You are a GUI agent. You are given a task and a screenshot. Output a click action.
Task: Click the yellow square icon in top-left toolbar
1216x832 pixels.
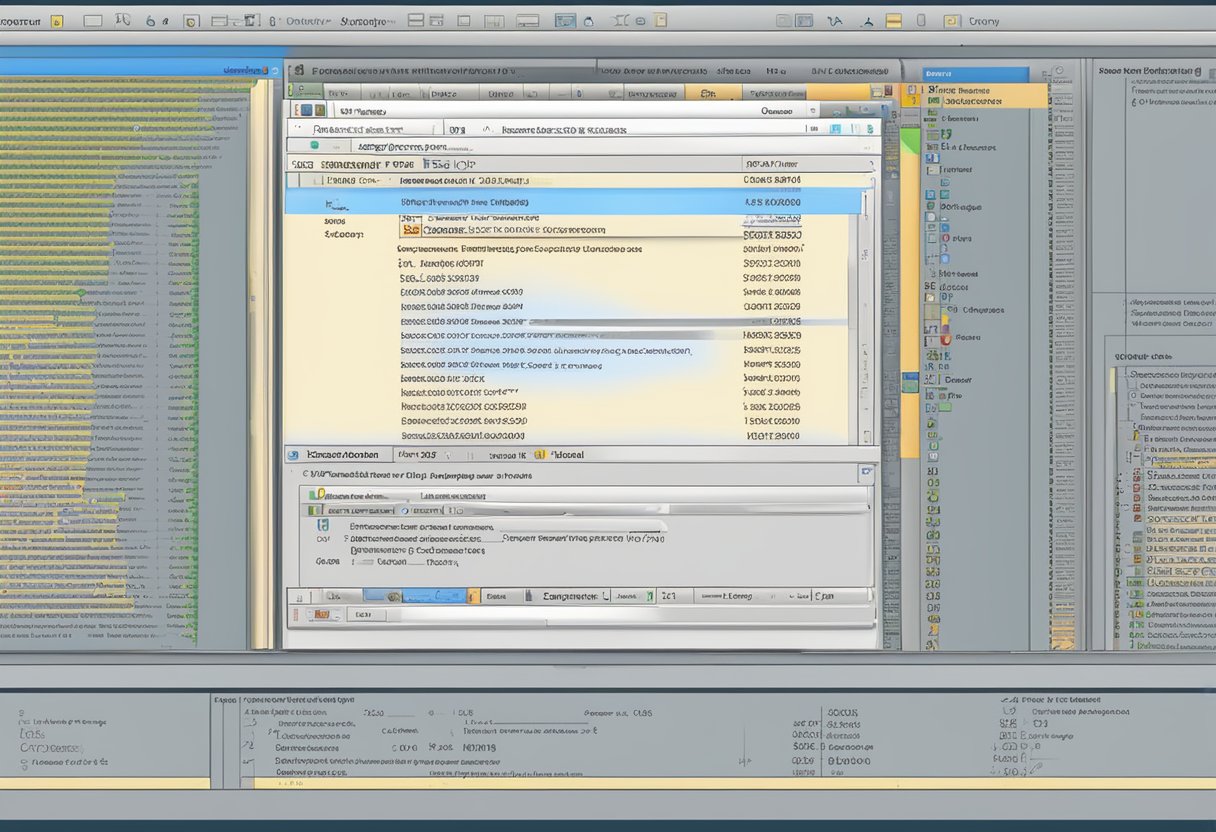(56, 20)
